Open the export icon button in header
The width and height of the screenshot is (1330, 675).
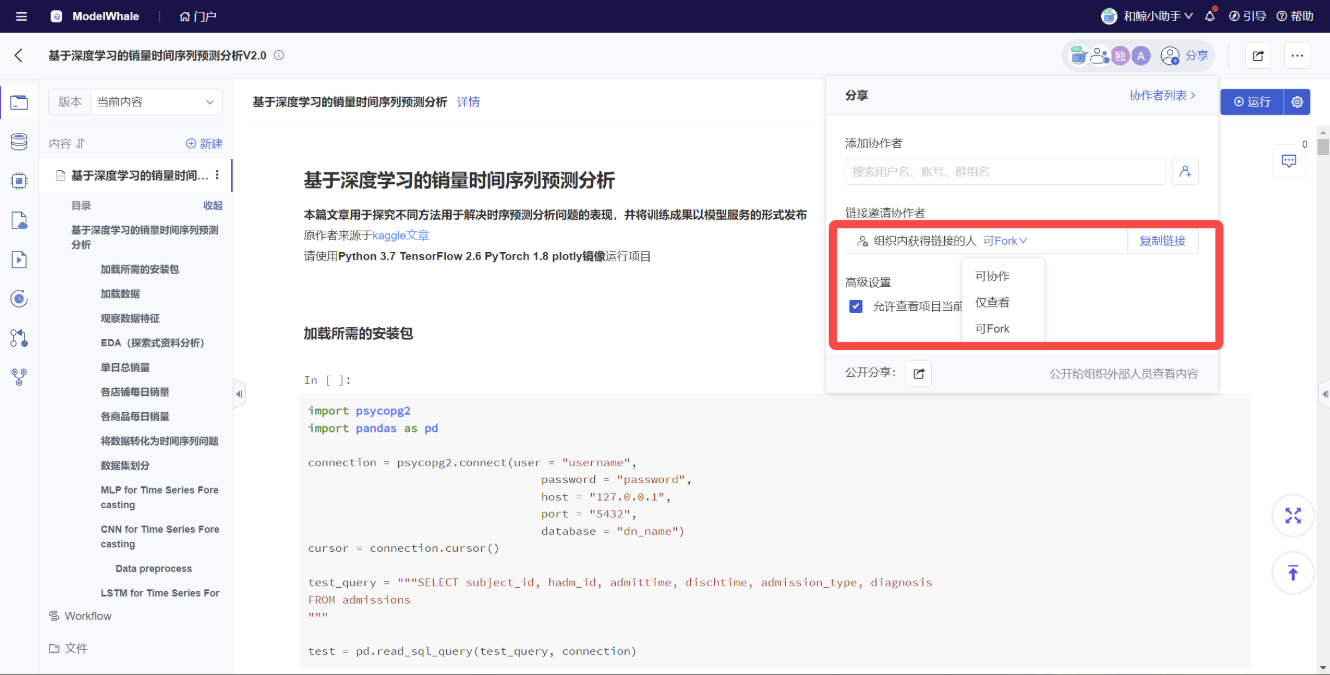click(x=1258, y=56)
